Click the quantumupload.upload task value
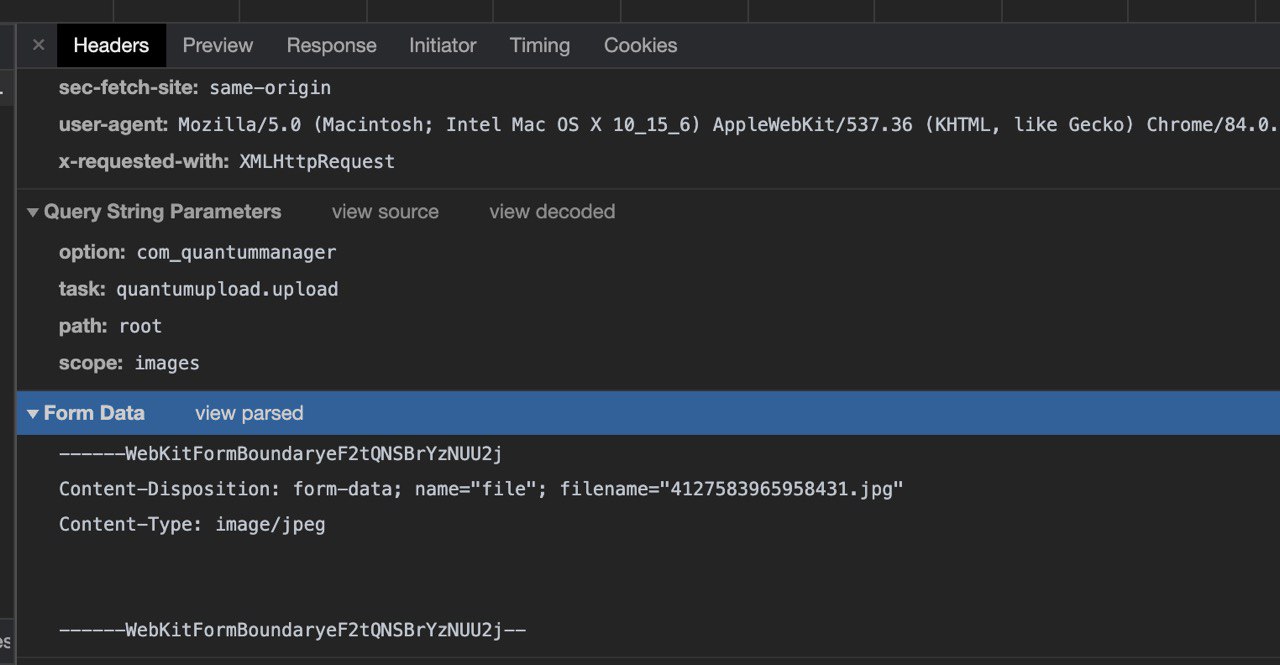1280x665 pixels. [227, 289]
